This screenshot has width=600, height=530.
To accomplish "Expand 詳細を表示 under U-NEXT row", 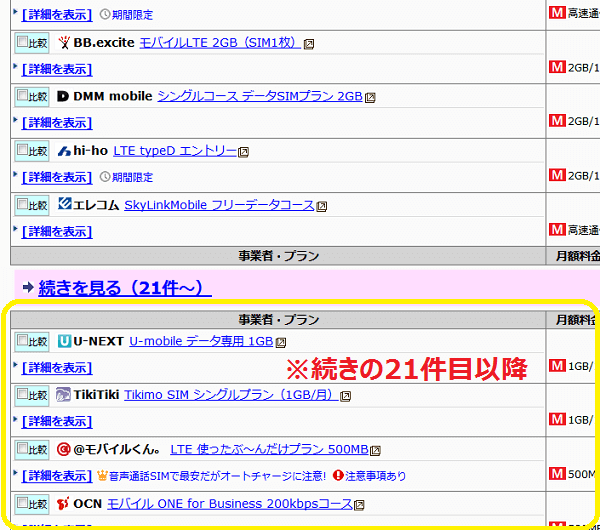I will (x=57, y=368).
